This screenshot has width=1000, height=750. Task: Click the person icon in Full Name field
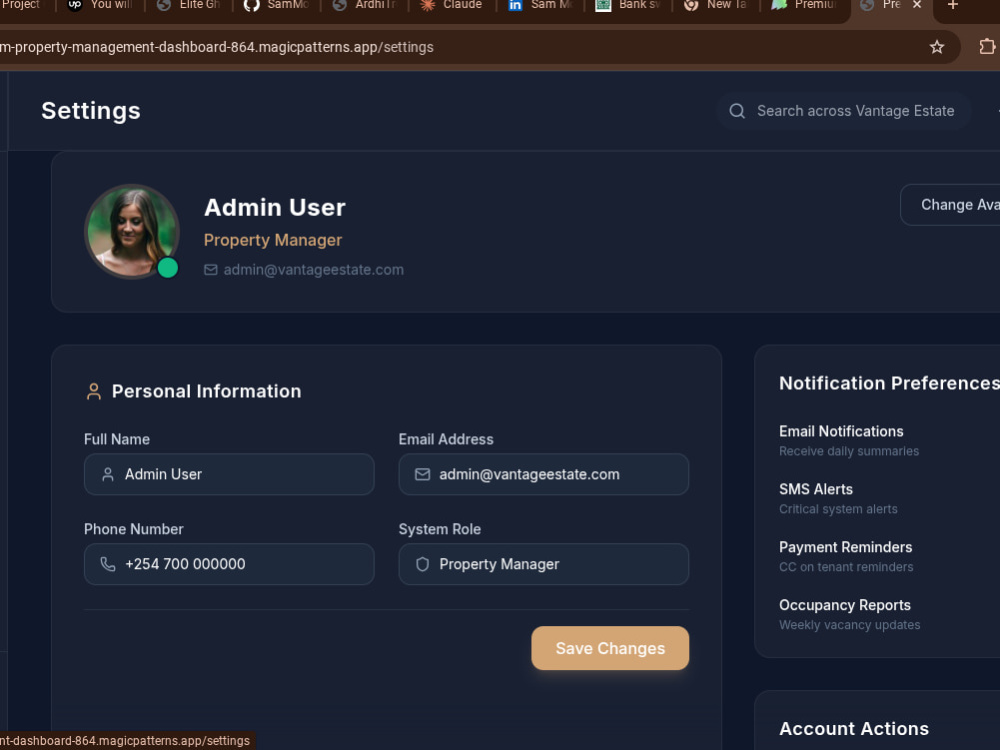click(108, 474)
